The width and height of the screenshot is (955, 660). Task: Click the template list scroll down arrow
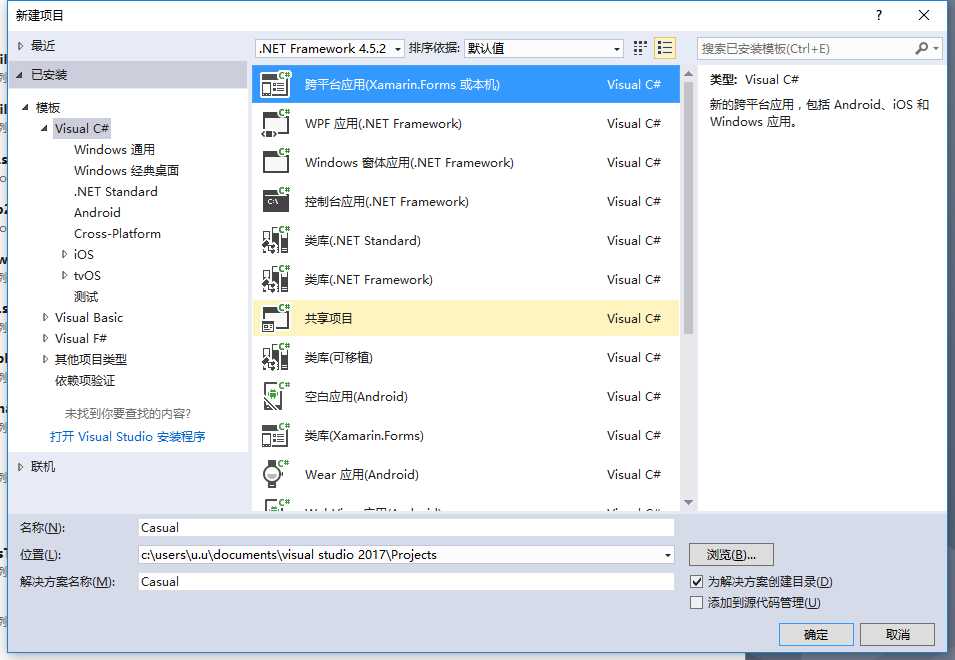click(x=688, y=502)
